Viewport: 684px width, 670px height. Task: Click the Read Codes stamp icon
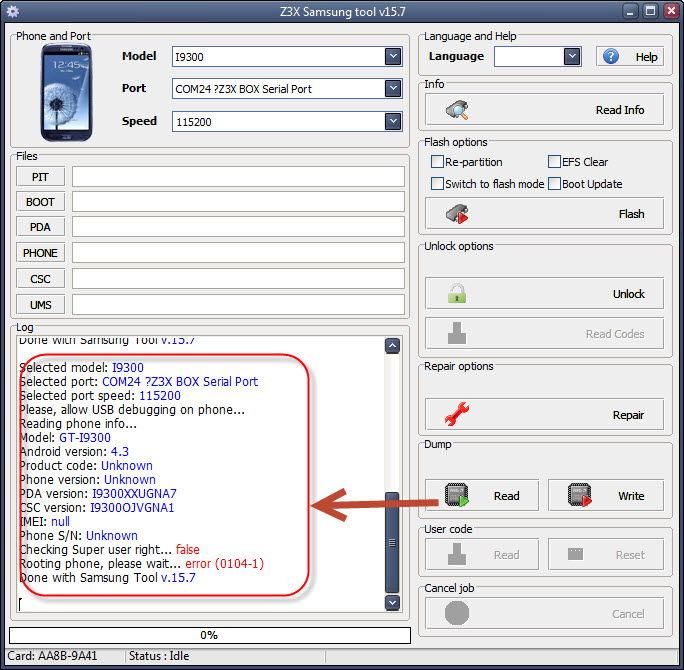457,333
